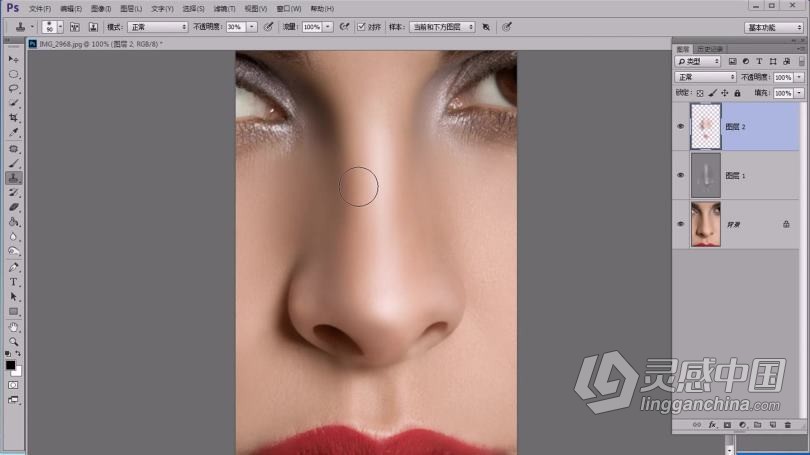Select the Eraser tool

(x=13, y=207)
